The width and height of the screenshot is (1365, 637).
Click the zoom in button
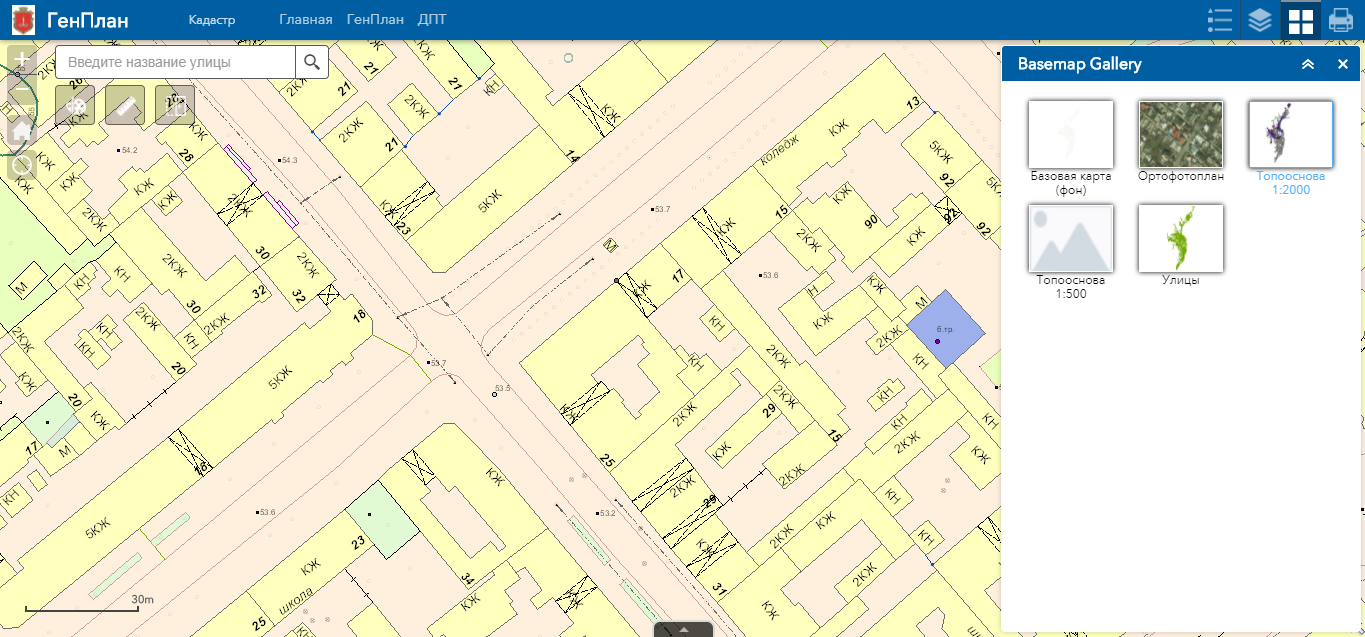21,58
